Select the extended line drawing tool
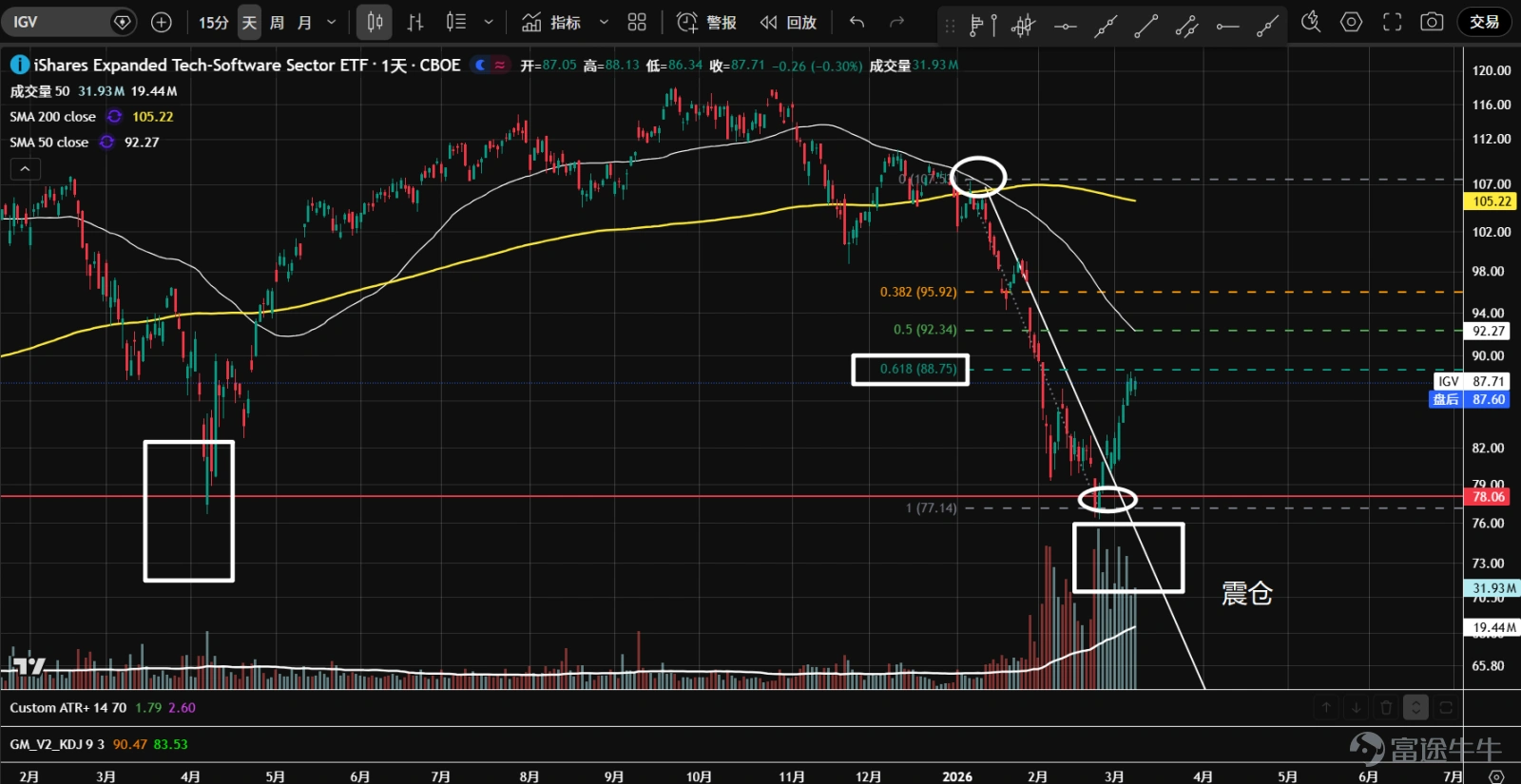Viewport: 1521px width, 784px height. tap(1106, 27)
